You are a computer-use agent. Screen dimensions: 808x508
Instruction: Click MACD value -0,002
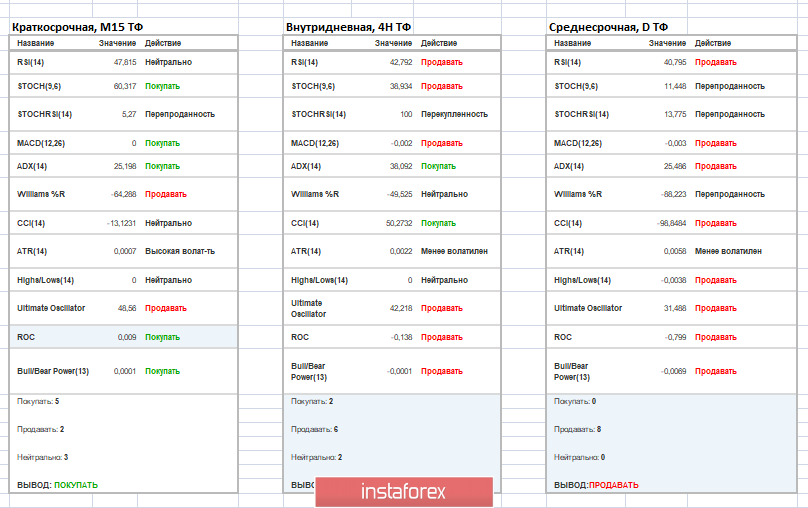click(x=401, y=143)
